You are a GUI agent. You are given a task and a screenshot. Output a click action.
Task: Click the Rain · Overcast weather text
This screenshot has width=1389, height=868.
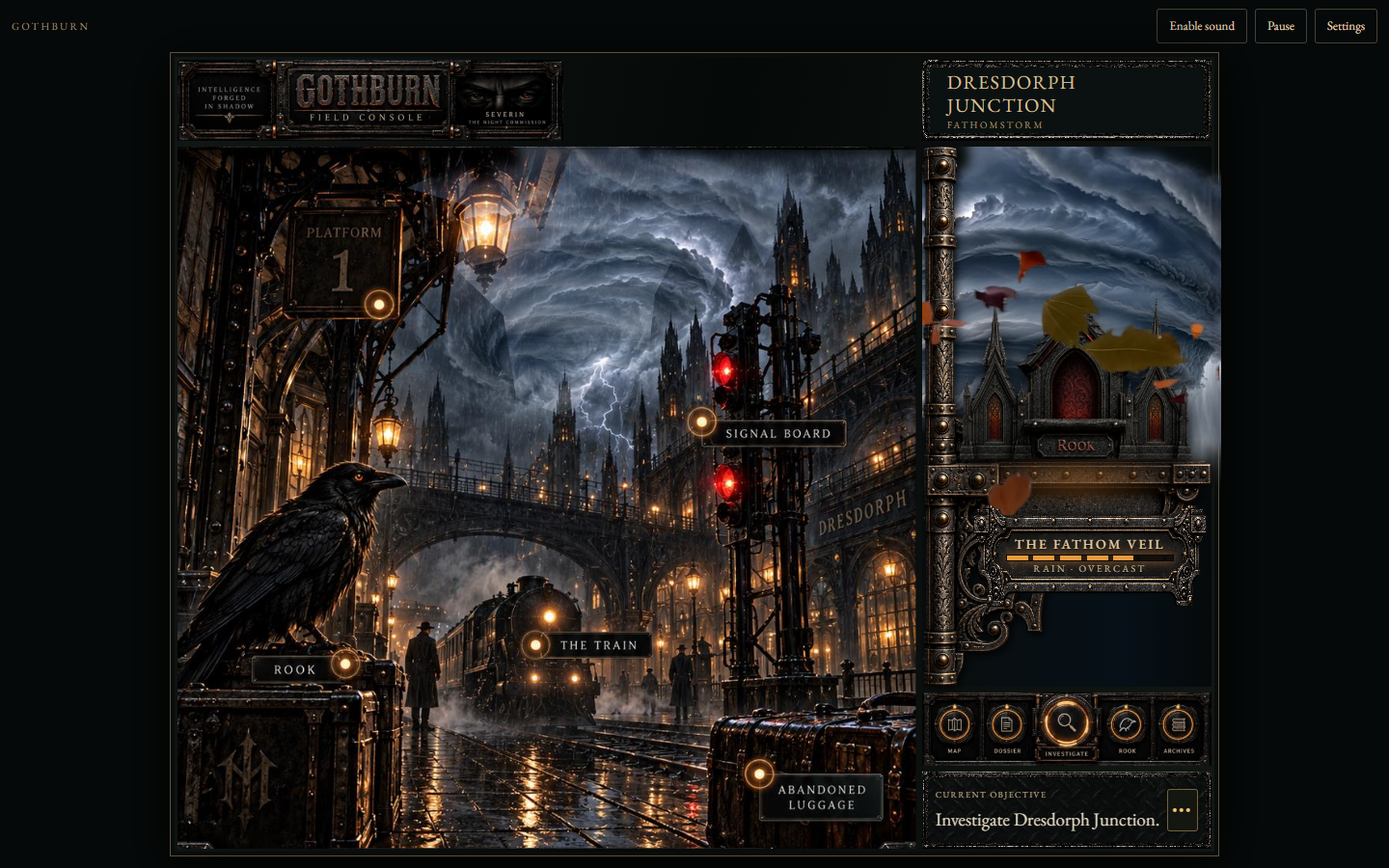[1089, 569]
